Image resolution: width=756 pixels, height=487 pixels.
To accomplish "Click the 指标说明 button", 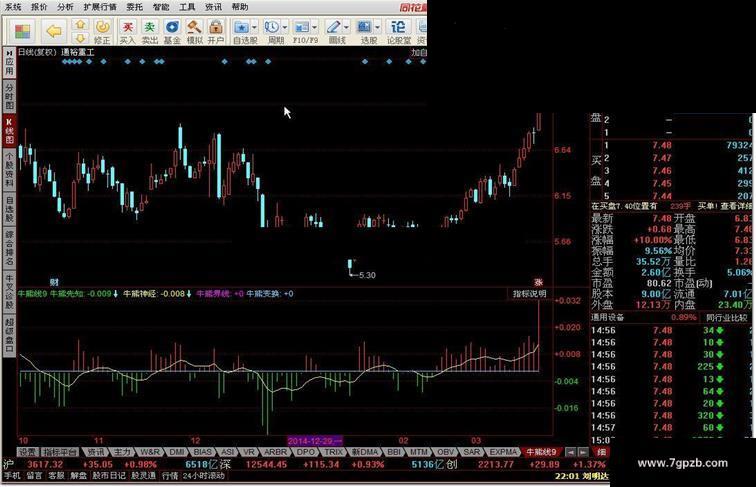I will pos(529,294).
